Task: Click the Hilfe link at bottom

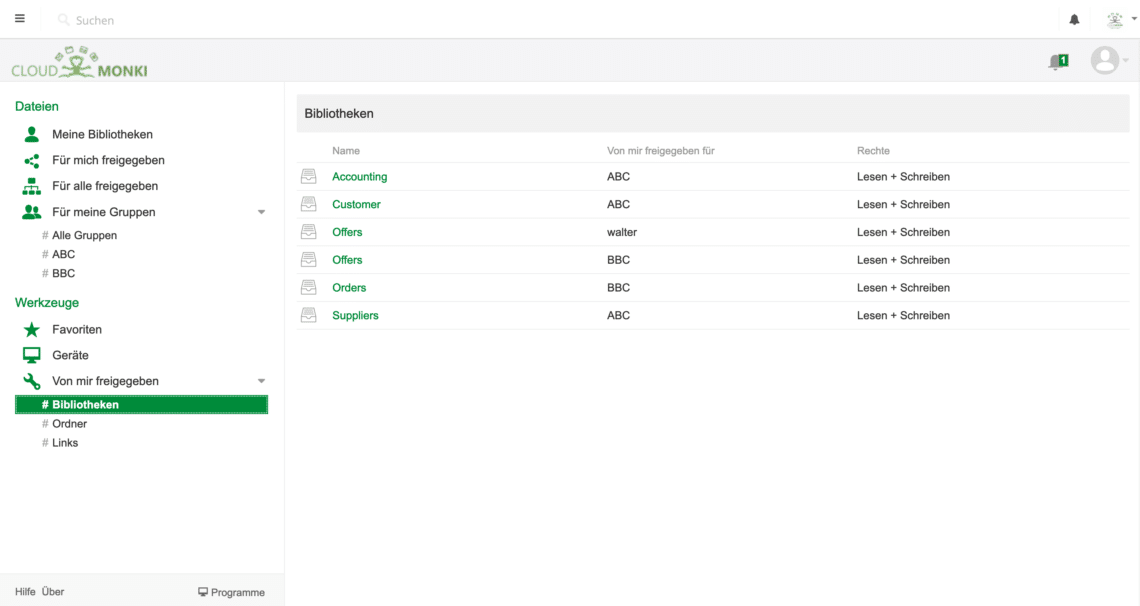Action: [x=24, y=591]
